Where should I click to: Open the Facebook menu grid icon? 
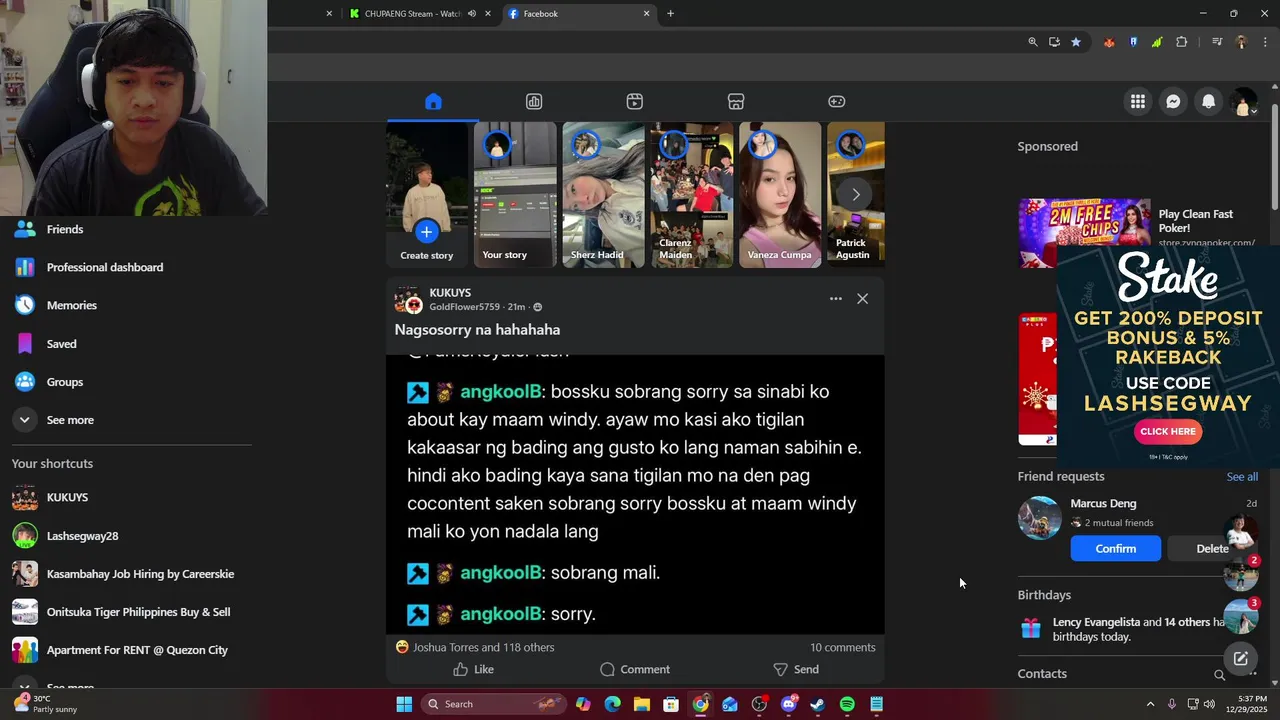[x=1138, y=101]
